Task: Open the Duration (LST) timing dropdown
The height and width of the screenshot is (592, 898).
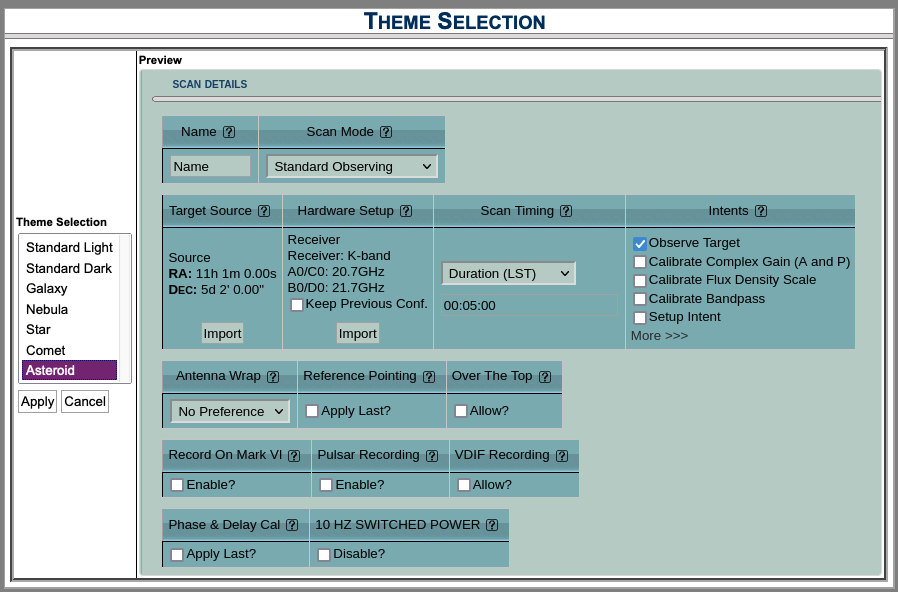Action: coord(508,273)
